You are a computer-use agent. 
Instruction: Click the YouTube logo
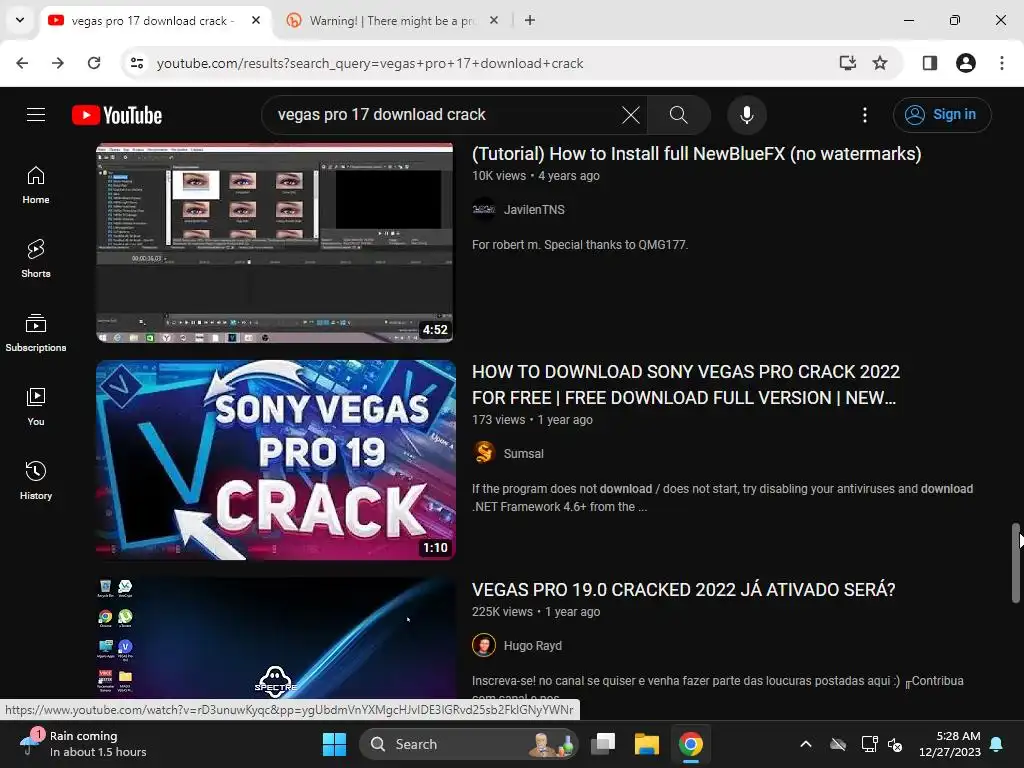(x=117, y=115)
